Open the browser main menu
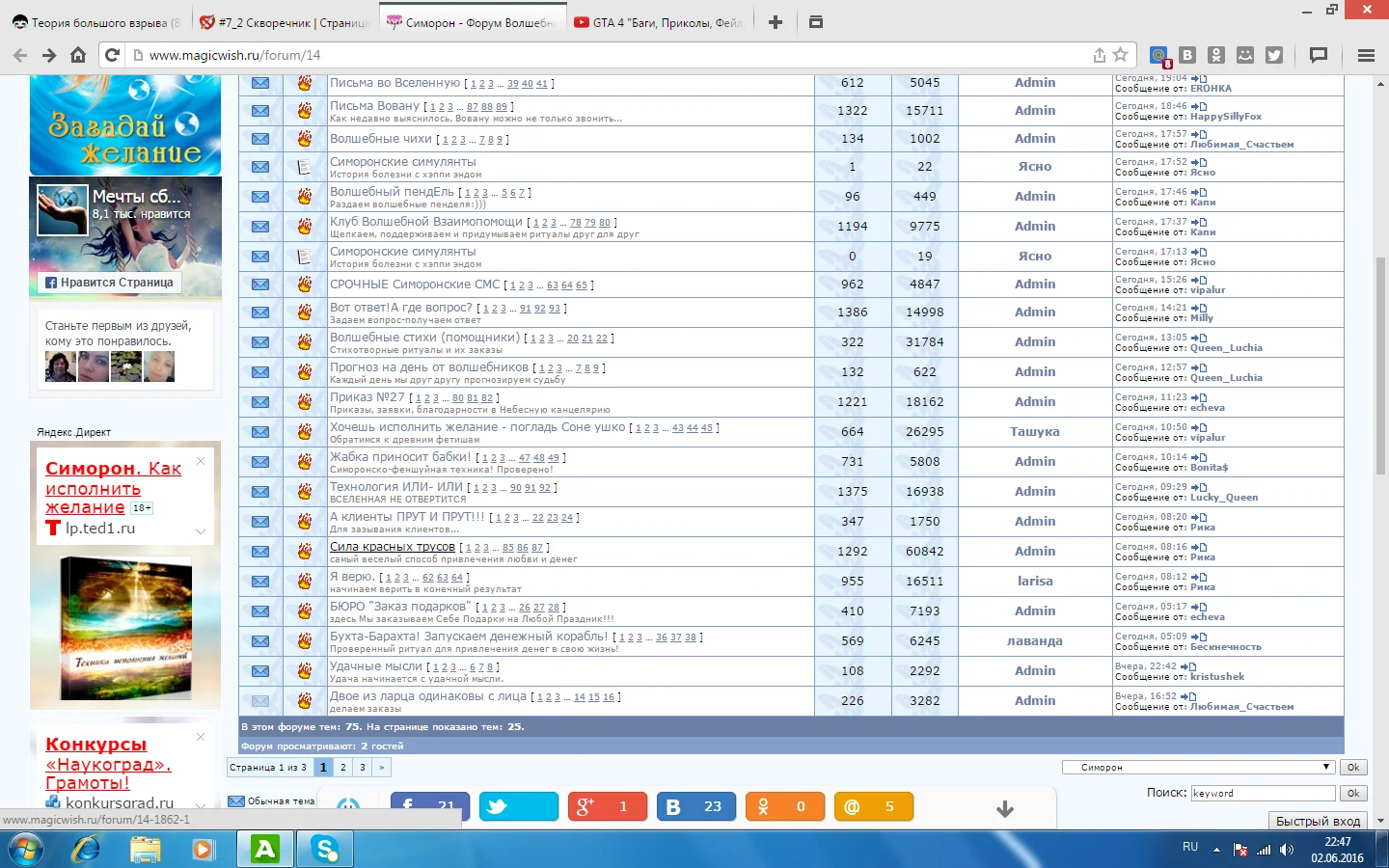 point(1366,55)
